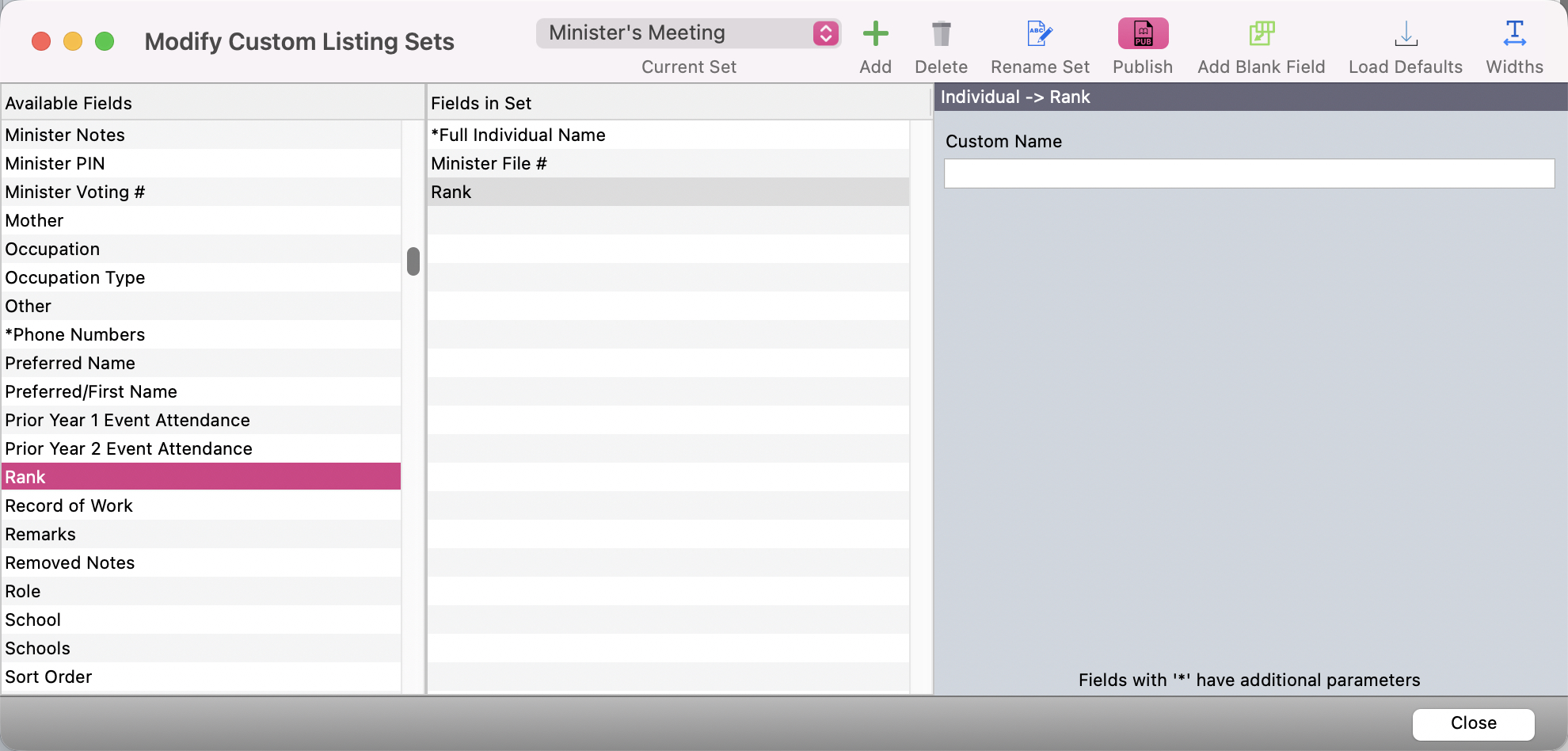
Task: Select Remarks in Available Fields
Action: click(201, 534)
